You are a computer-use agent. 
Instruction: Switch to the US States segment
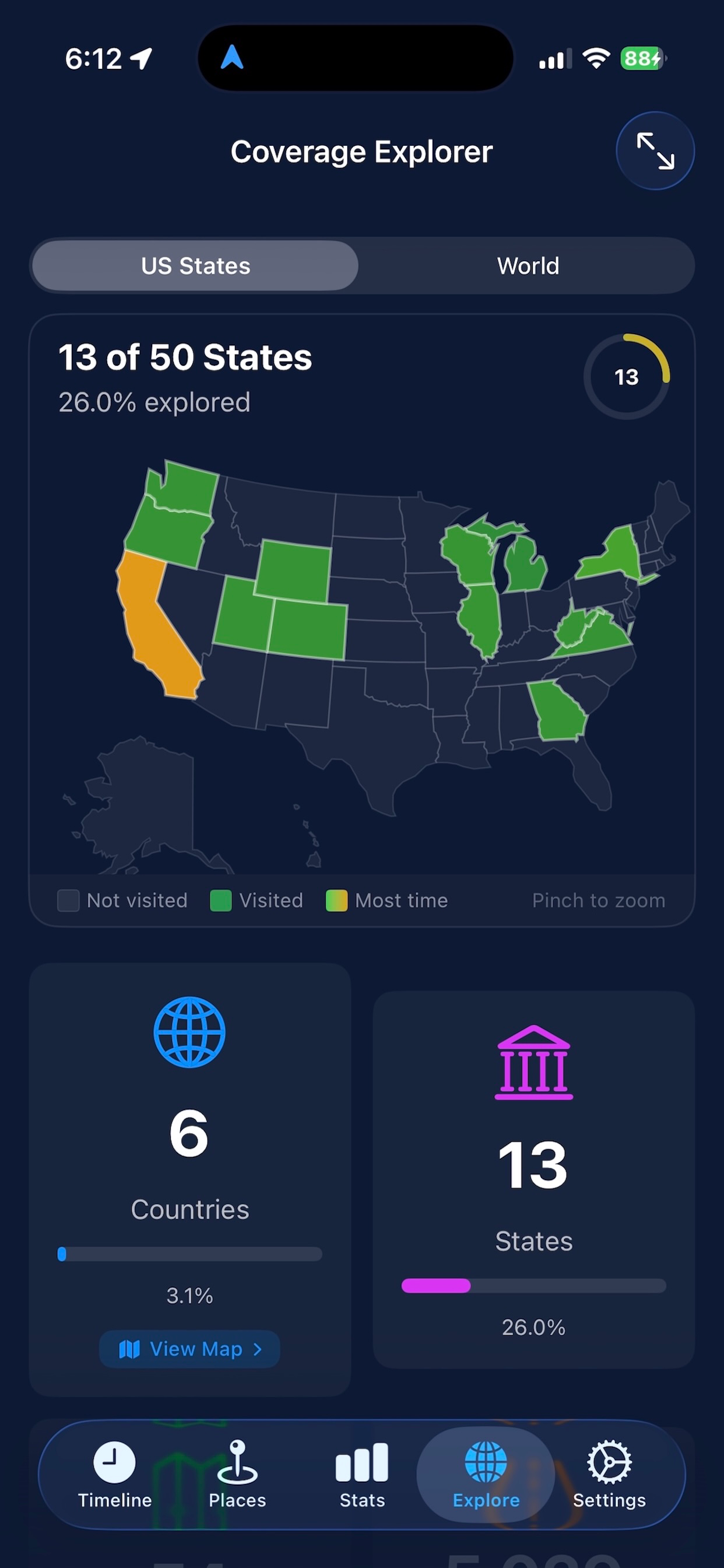195,266
